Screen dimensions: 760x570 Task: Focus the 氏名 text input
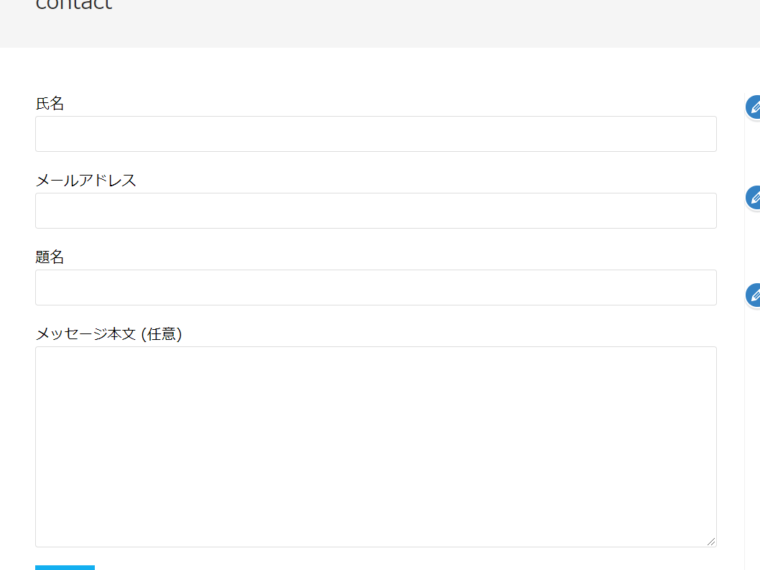tap(376, 134)
